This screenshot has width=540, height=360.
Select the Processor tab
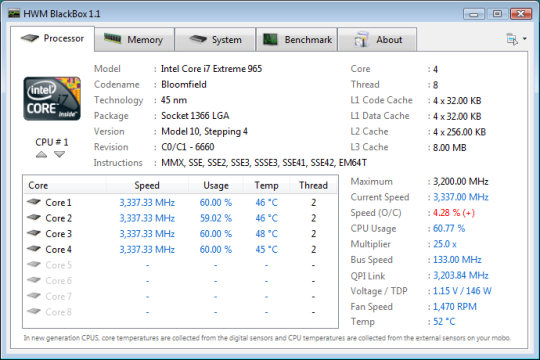52,39
